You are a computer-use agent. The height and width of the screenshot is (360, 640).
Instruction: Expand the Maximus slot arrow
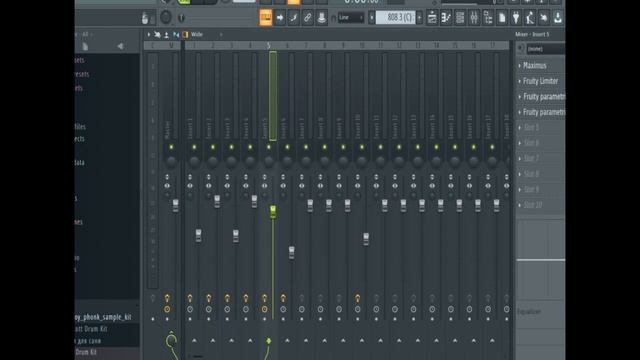[520, 65]
